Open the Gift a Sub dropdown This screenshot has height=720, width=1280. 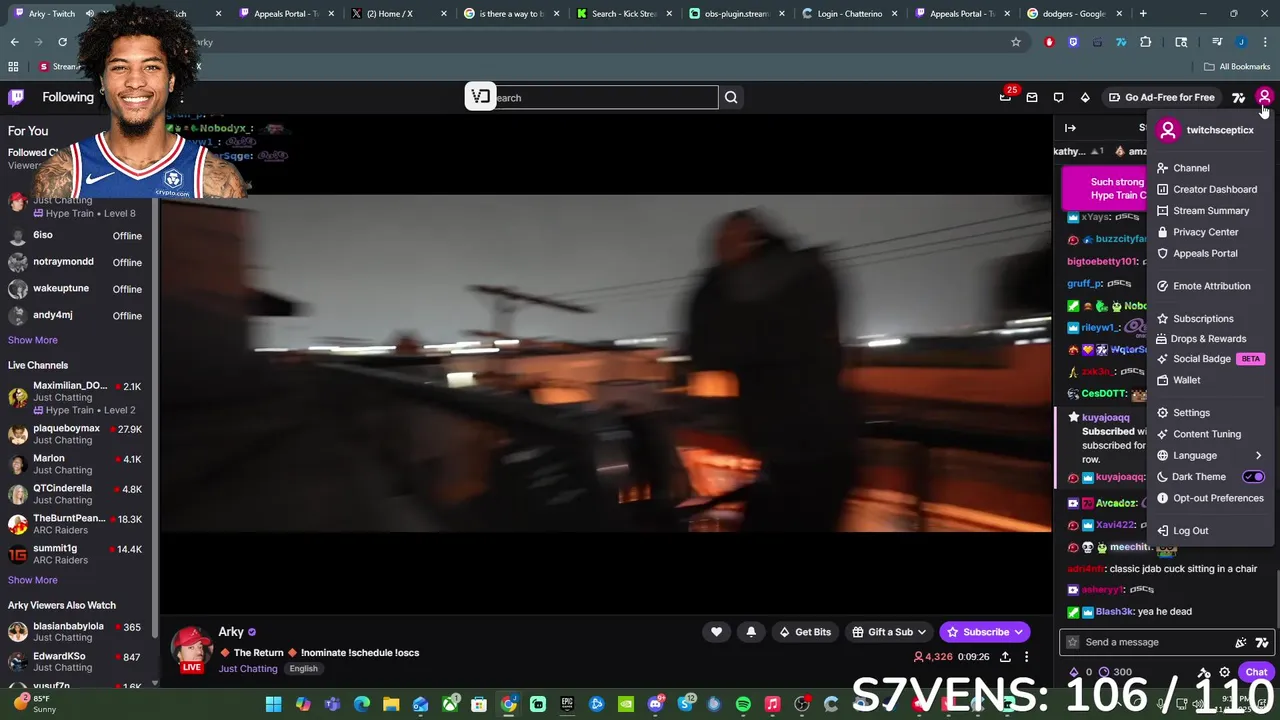[x=890, y=632]
